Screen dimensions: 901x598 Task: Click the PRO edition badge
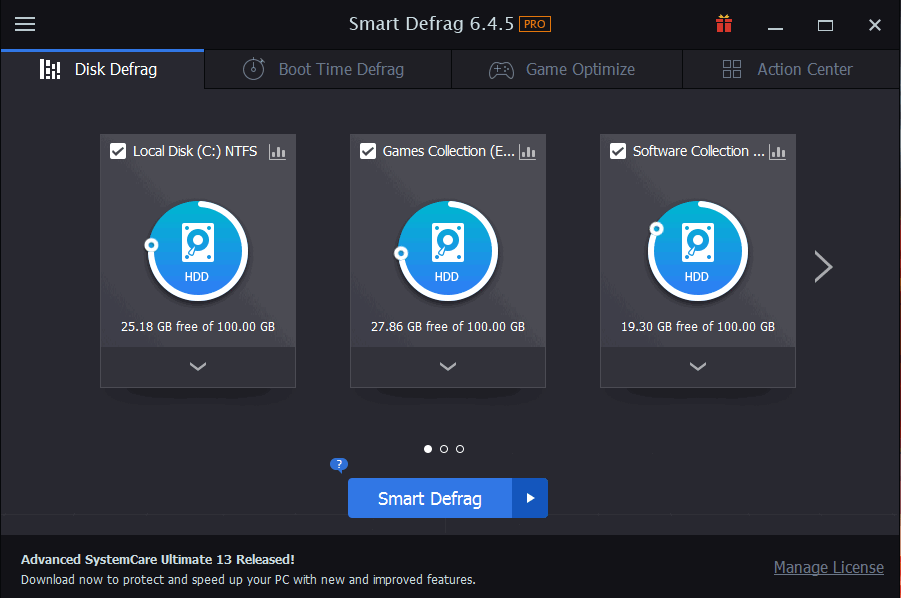click(535, 24)
